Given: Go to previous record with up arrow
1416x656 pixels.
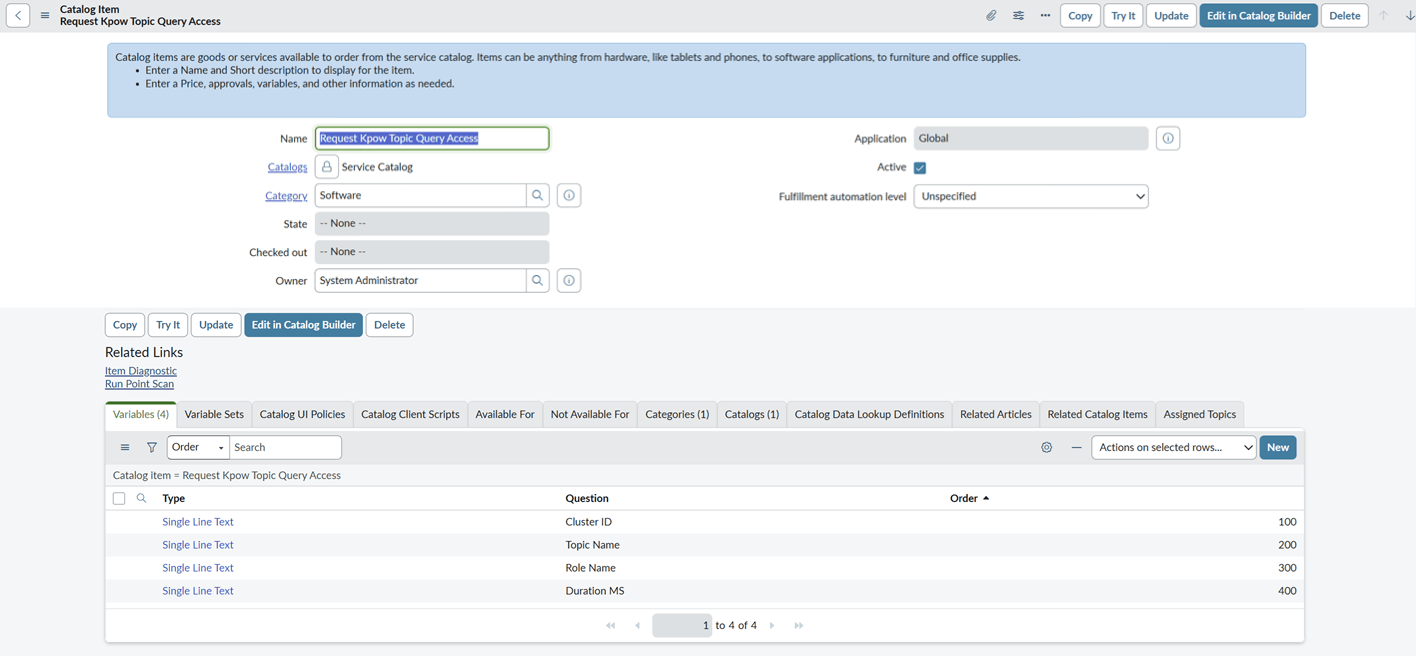Looking at the screenshot, I should (1384, 16).
